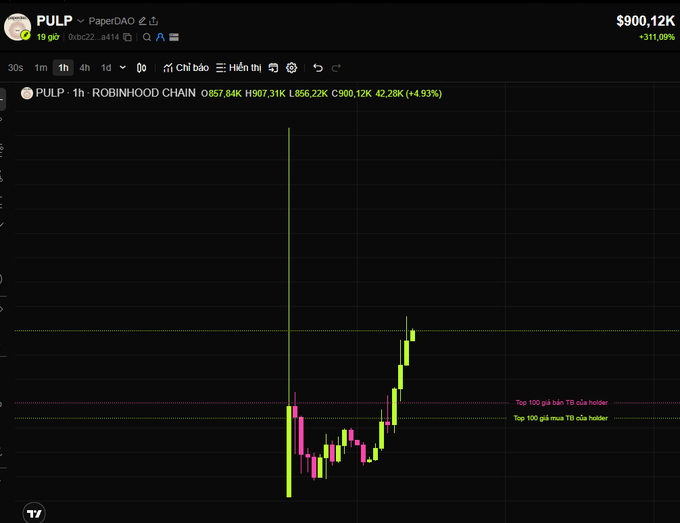The height and width of the screenshot is (523, 680).
Task: Switch chart to 30s timeframe
Action: click(x=16, y=68)
